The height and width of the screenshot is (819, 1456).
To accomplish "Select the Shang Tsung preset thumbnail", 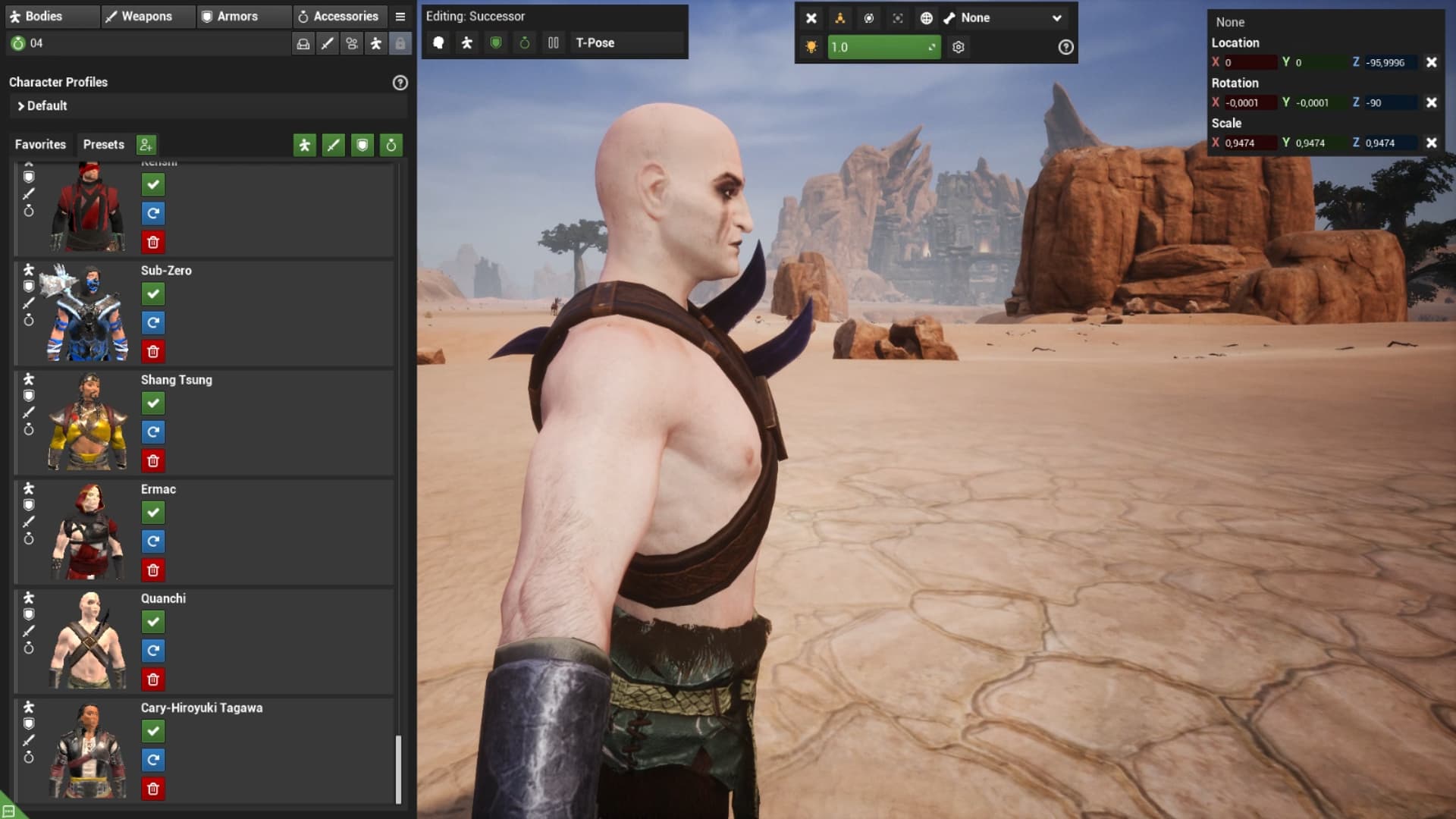I will pyautogui.click(x=88, y=422).
